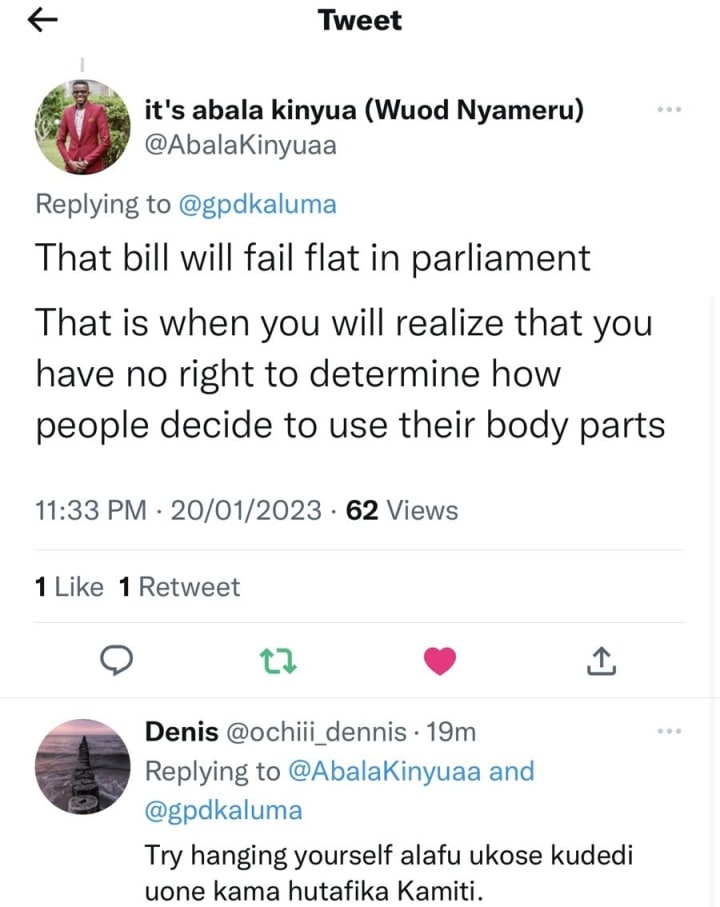The width and height of the screenshot is (720, 907).
Task: Select the @AbalaKinyuaa handle below the name
Action: [240, 145]
